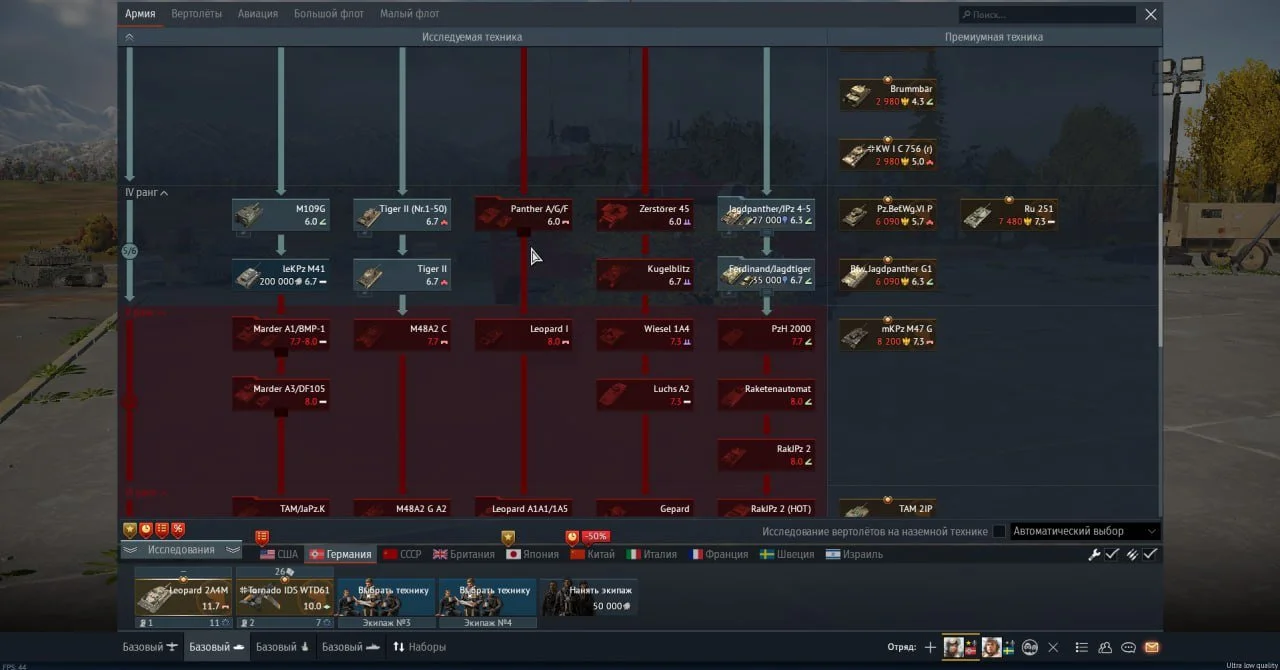
Task: Click the magnifier icon in the search box
Action: (965, 15)
